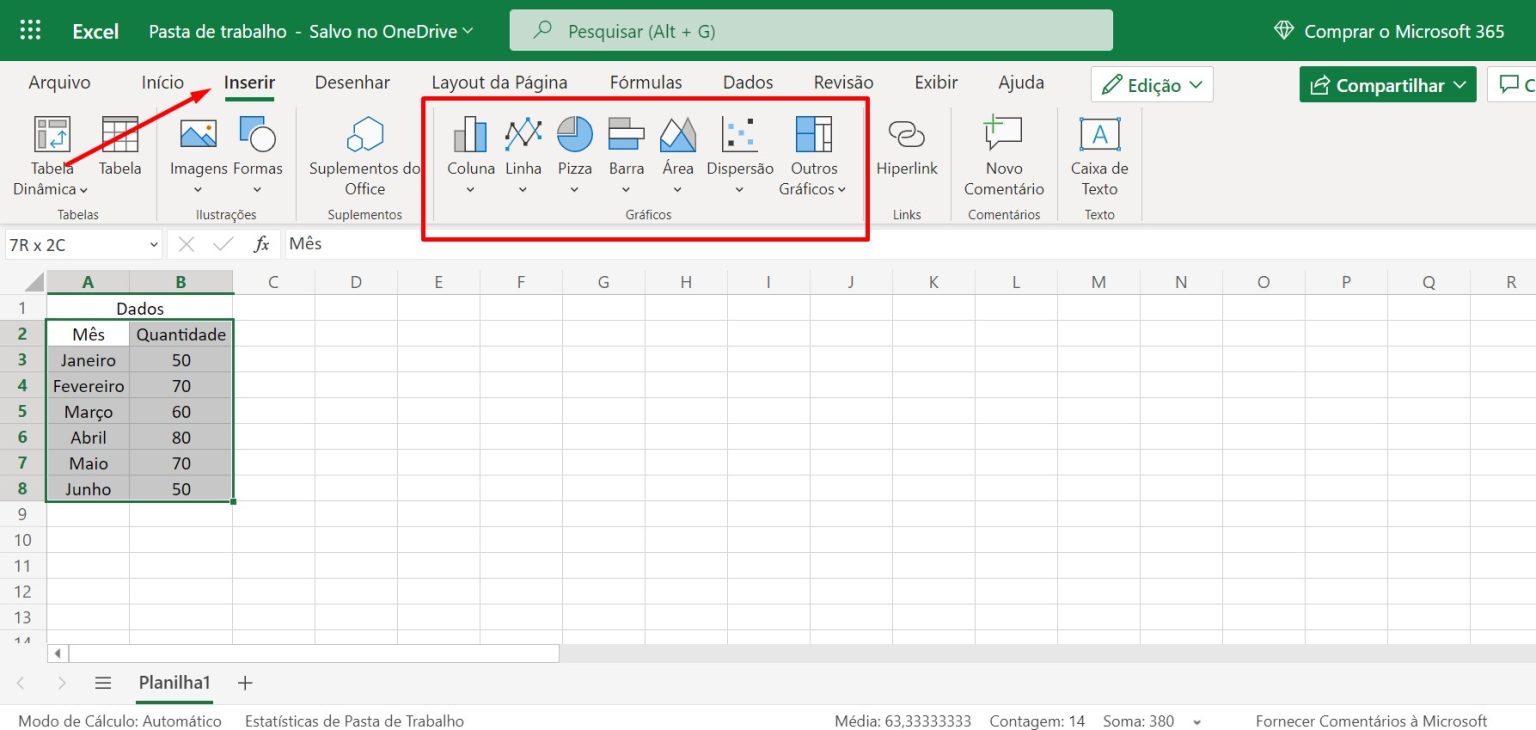This screenshot has height=730, width=1536.
Task: Open Fornecer Comentários à Microsoft
Action: click(x=1370, y=720)
